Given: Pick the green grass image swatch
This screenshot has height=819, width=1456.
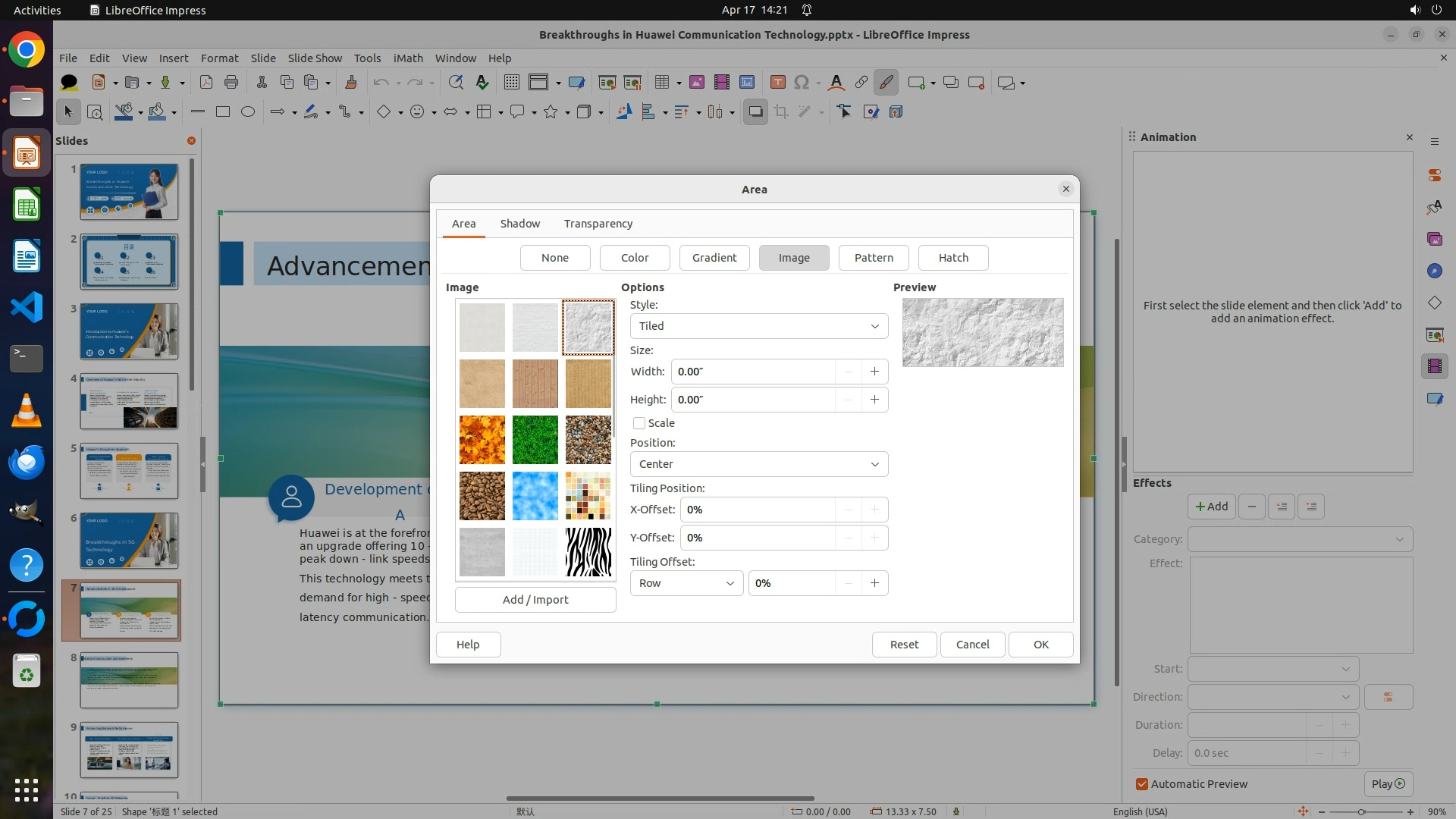Looking at the screenshot, I should pos(535,440).
